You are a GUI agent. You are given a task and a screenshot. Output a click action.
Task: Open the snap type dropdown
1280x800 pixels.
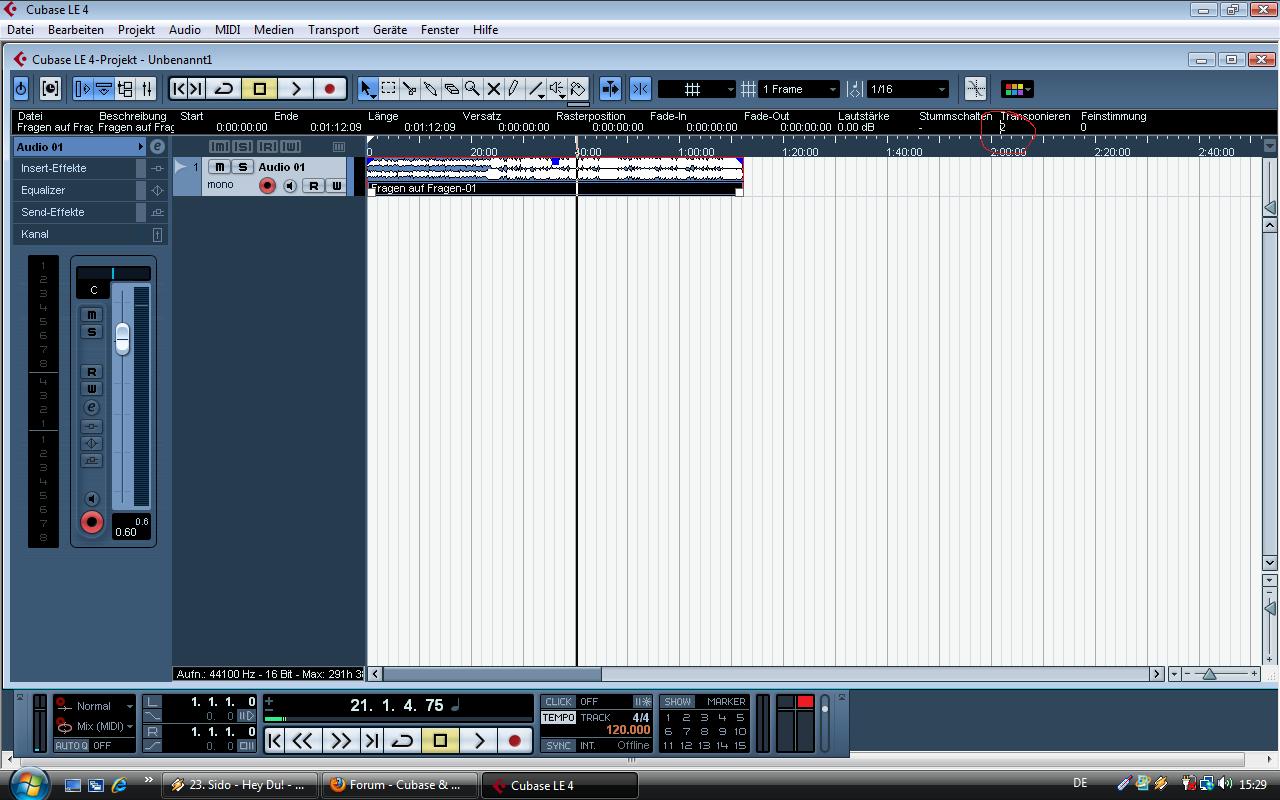tap(696, 89)
